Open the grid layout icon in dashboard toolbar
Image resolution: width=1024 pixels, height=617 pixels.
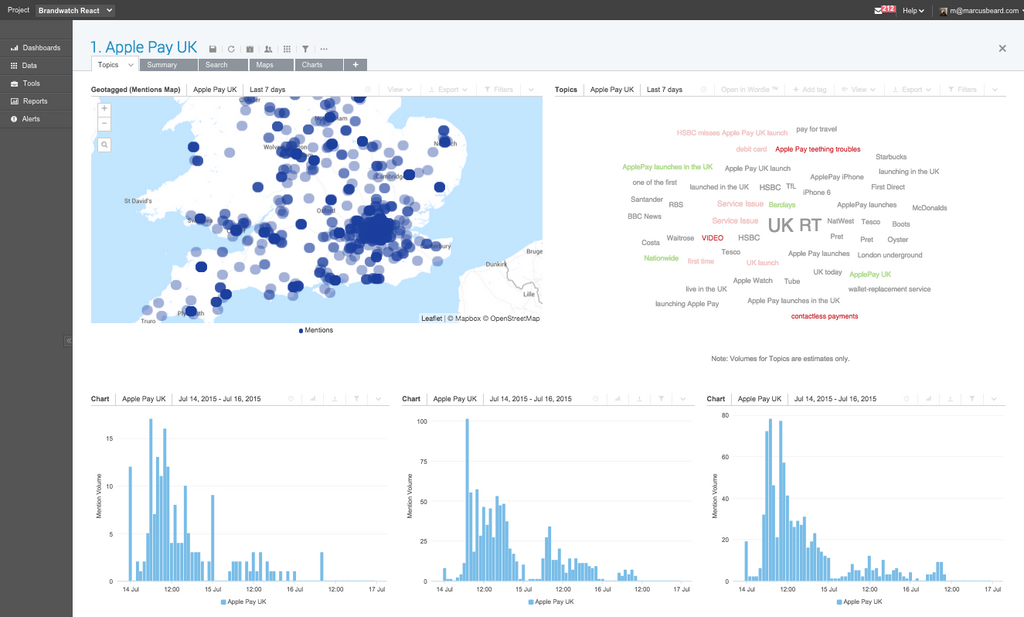287,49
